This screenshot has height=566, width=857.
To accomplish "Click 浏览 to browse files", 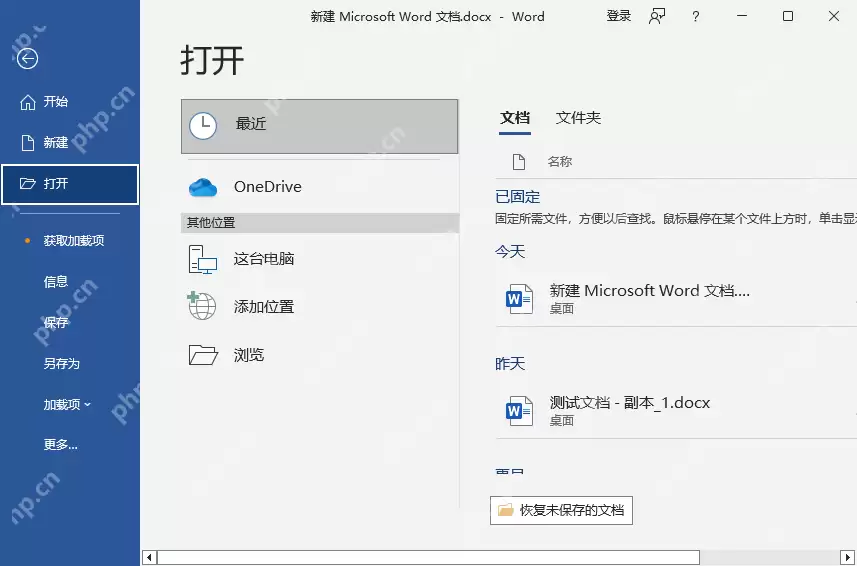I will tap(319, 355).
